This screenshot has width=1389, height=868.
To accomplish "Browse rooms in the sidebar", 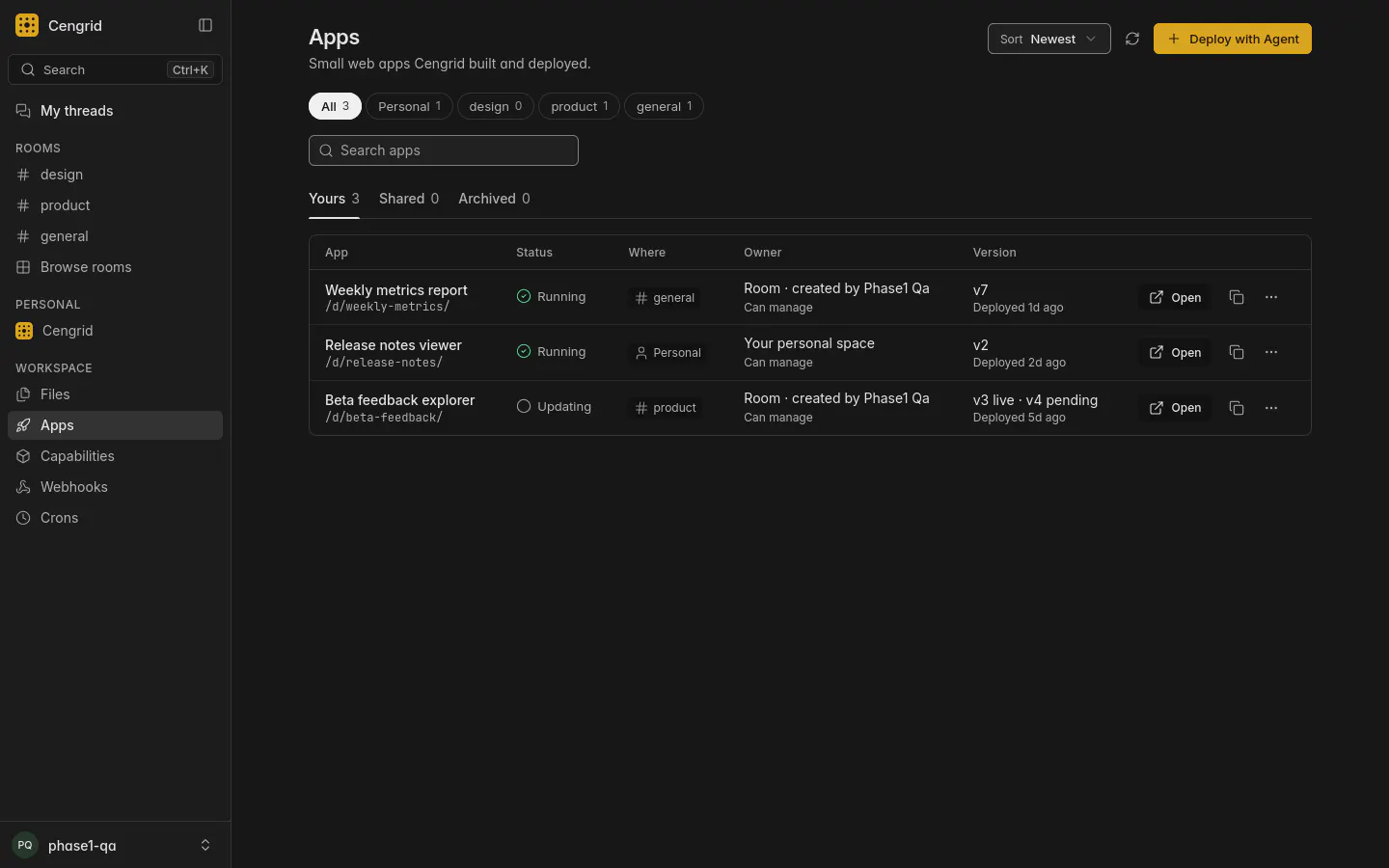I will click(116, 267).
